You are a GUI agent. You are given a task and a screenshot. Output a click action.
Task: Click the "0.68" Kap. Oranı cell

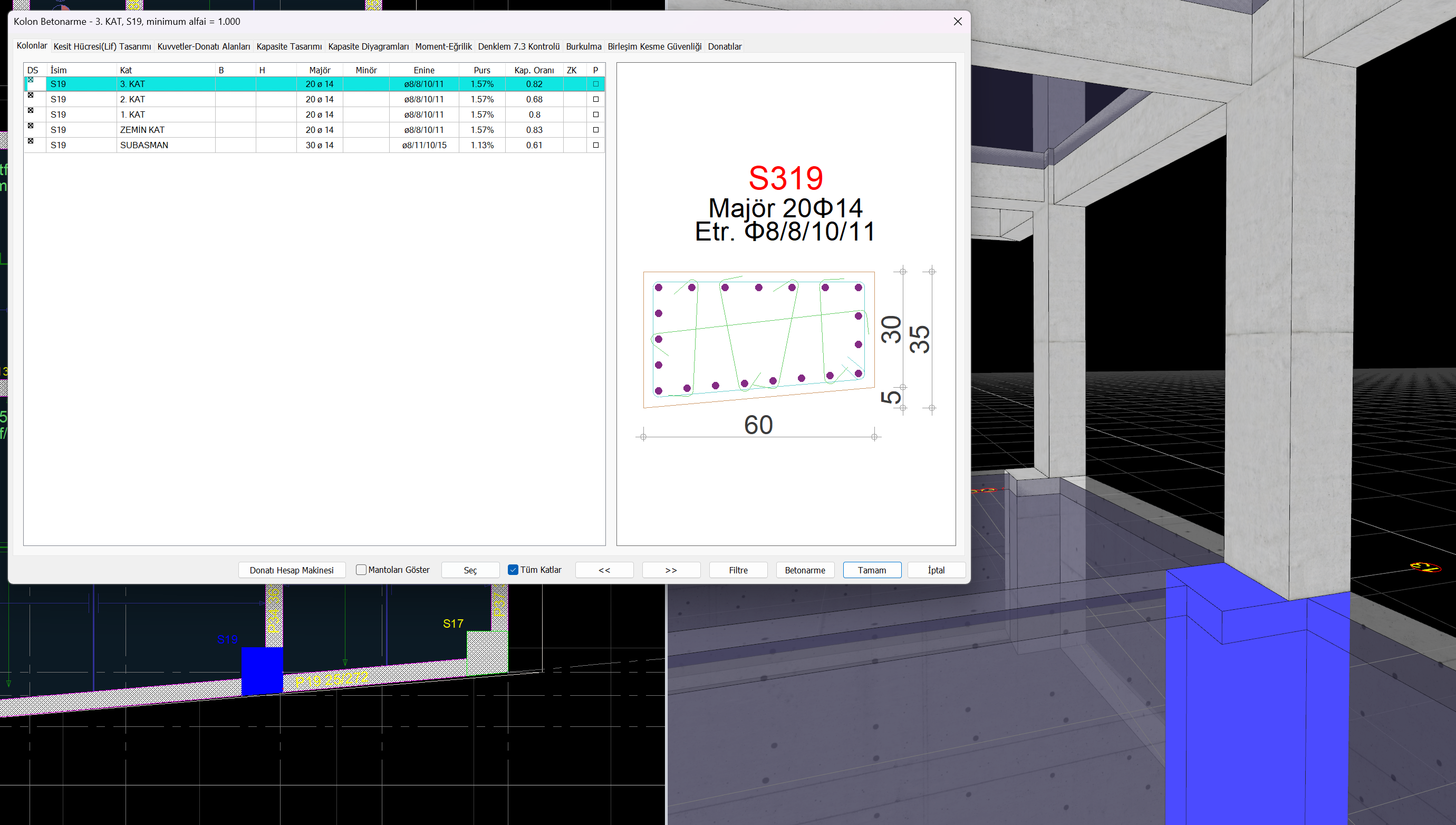(x=534, y=99)
